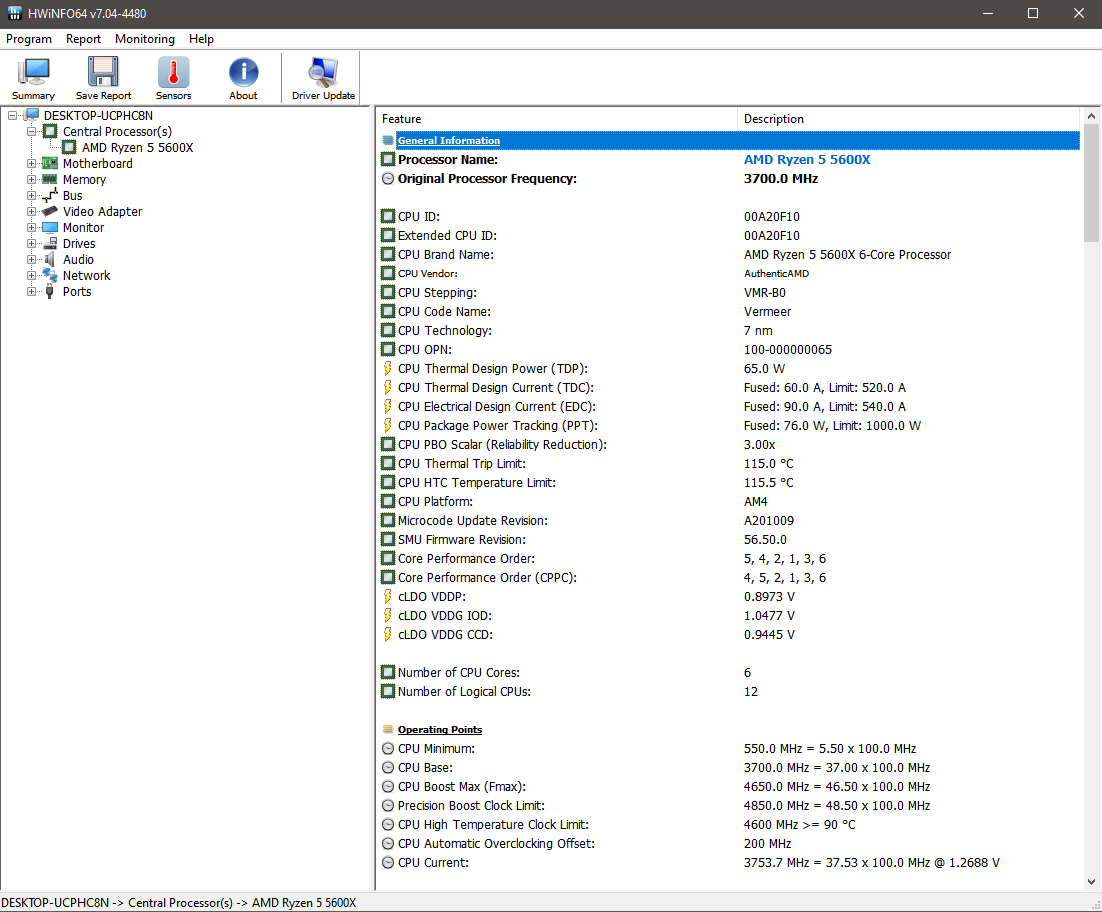Select the Drives tree item
Image resolution: width=1102 pixels, height=912 pixels.
click(x=79, y=244)
